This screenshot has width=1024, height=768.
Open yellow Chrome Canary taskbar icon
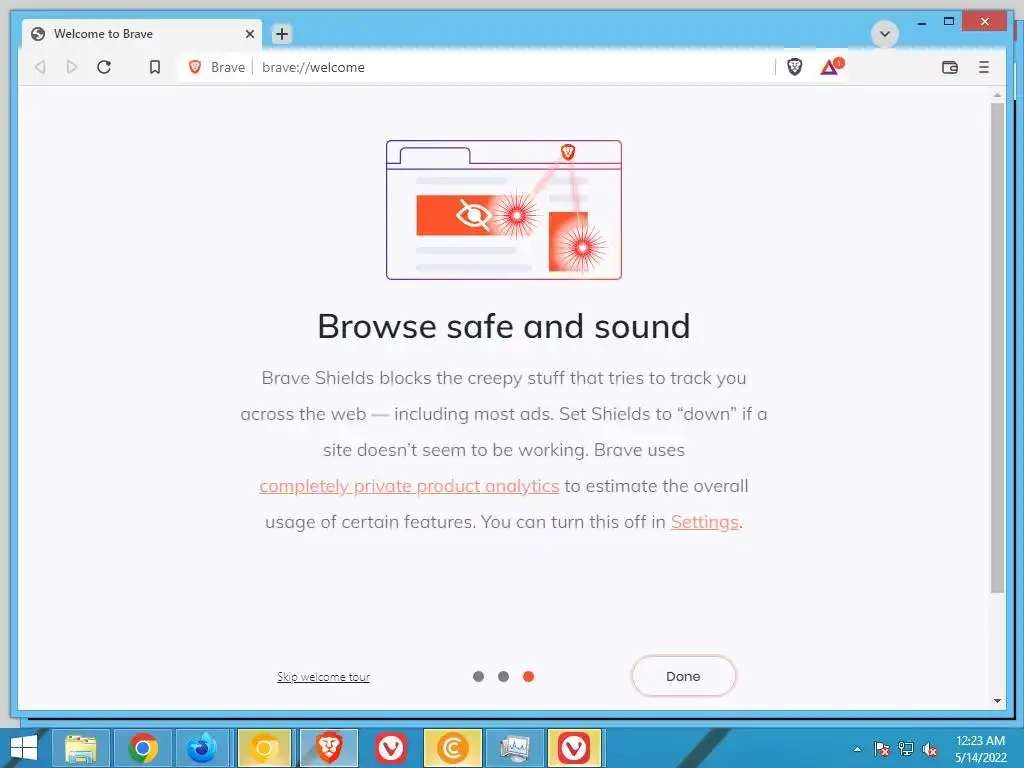(x=264, y=748)
